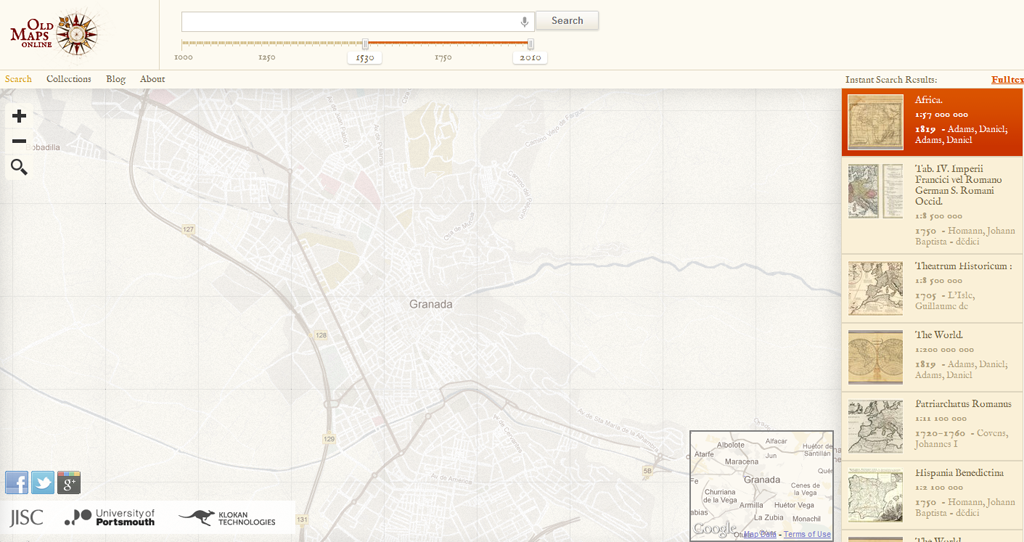This screenshot has height=542, width=1024.
Task: Click the microphone voice search icon
Action: 524,22
